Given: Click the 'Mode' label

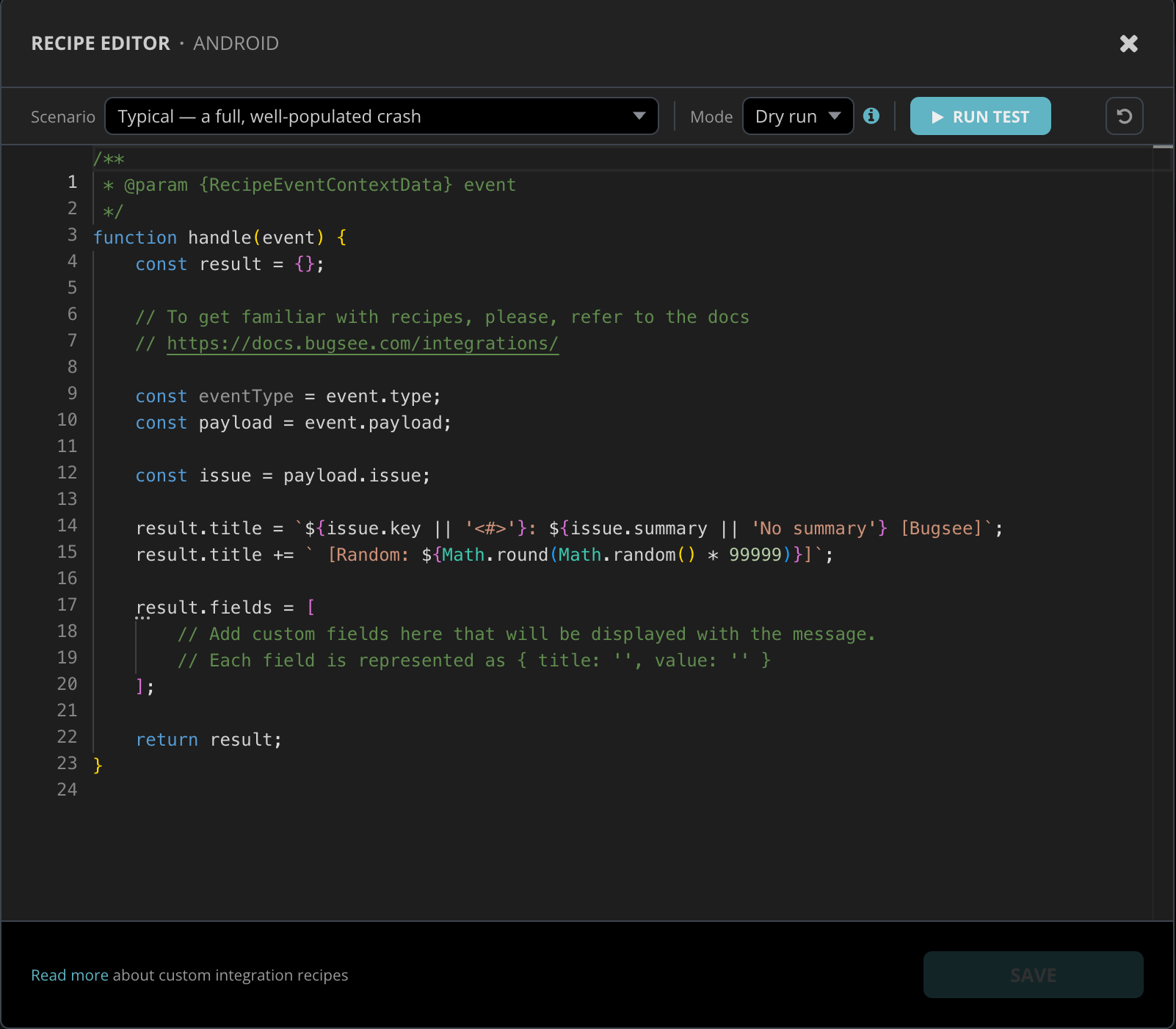Looking at the screenshot, I should pos(711,117).
